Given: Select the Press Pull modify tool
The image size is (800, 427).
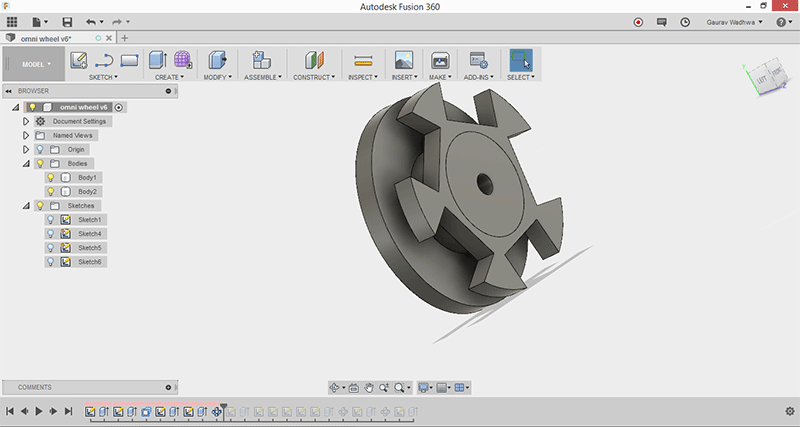Looking at the screenshot, I should [217, 60].
